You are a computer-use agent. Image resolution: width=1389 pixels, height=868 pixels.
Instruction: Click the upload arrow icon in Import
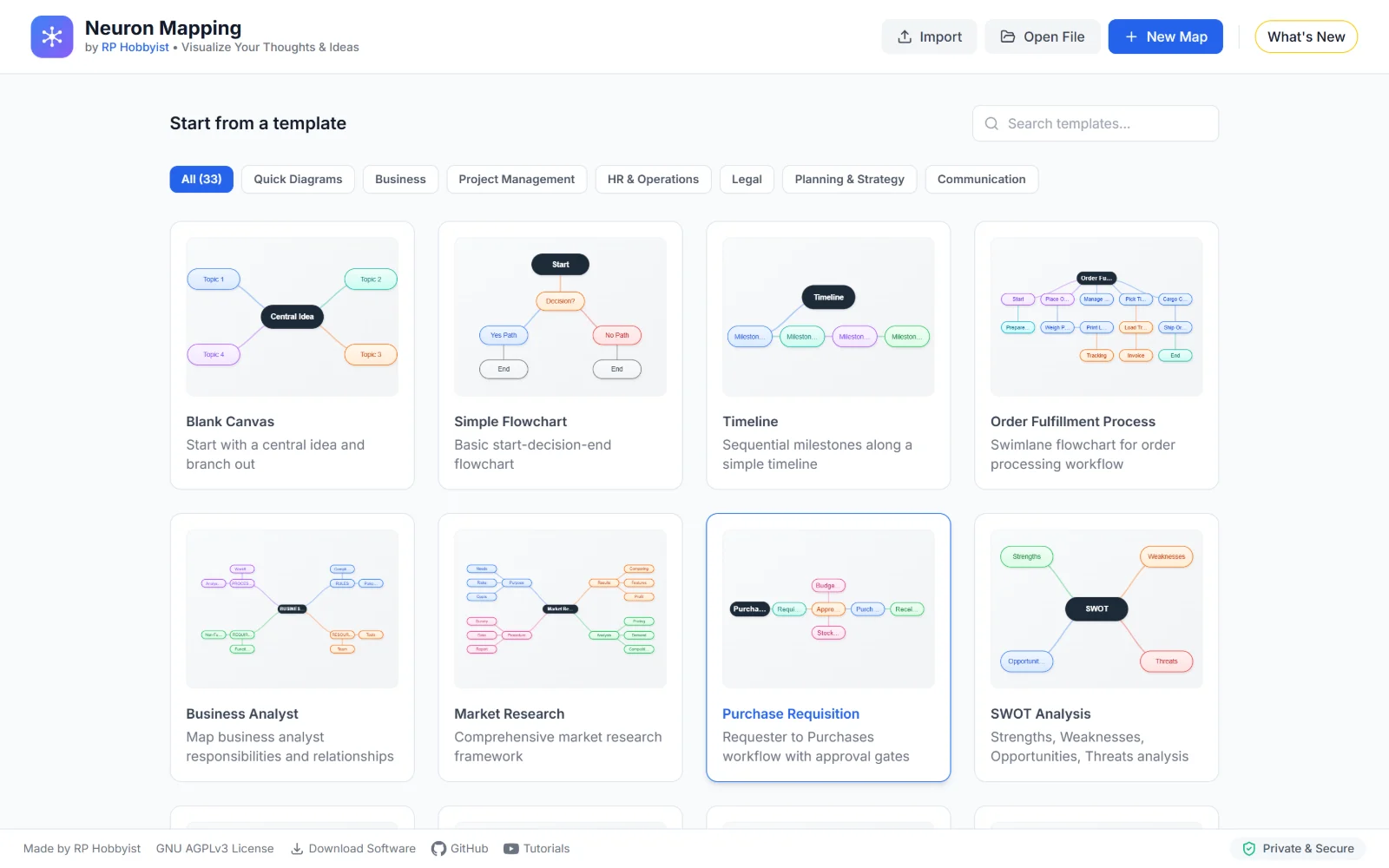[905, 36]
